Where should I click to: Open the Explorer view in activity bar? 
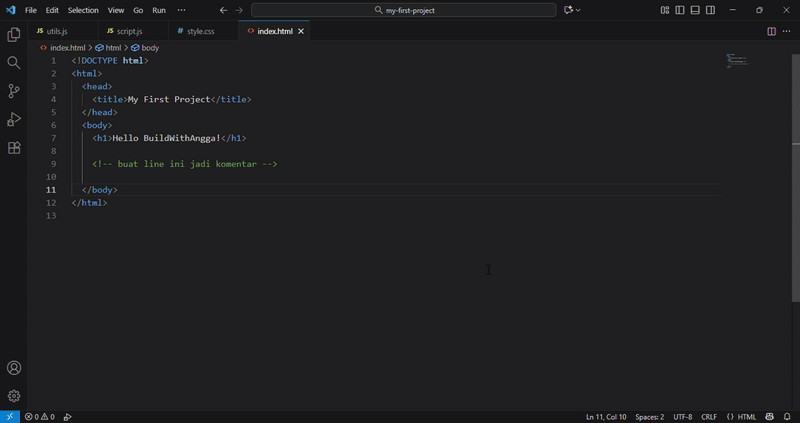point(14,35)
